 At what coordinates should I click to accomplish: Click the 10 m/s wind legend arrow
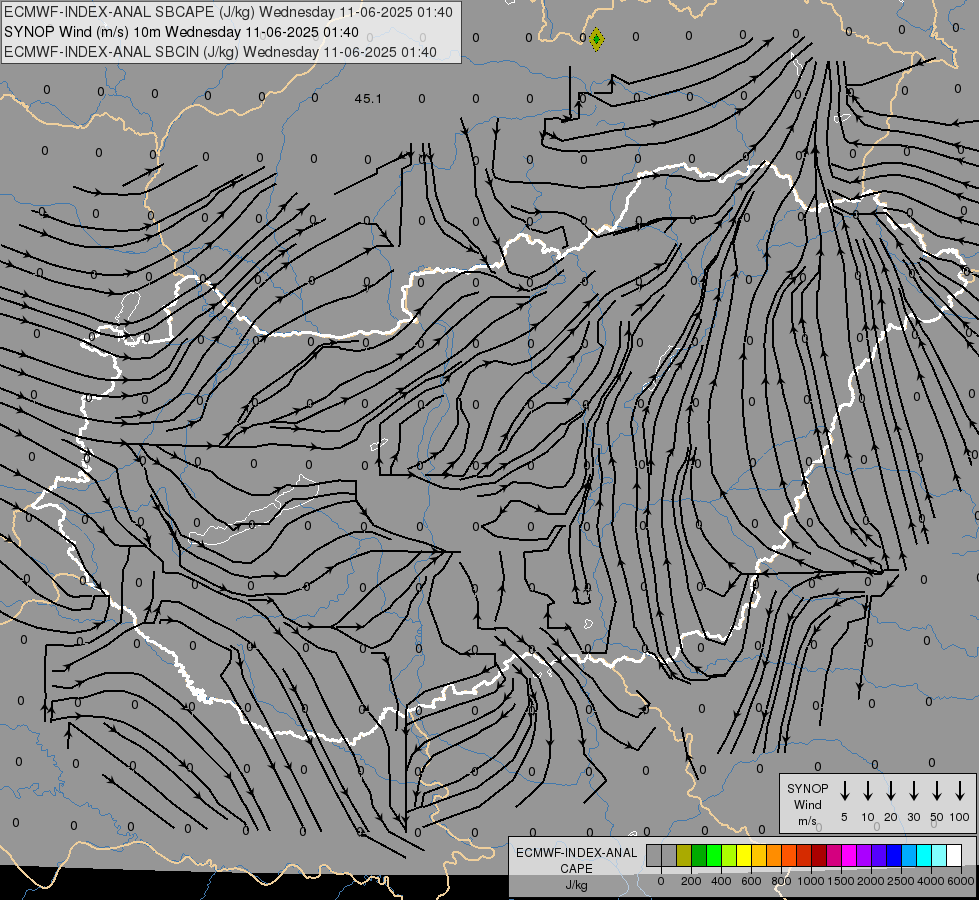point(868,791)
